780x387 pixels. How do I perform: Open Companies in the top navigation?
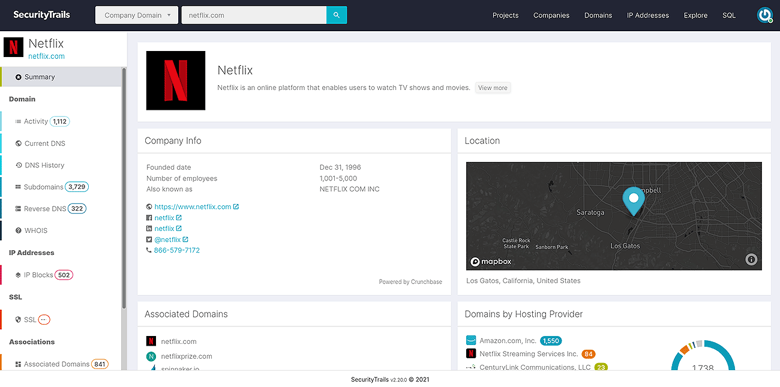coord(551,15)
